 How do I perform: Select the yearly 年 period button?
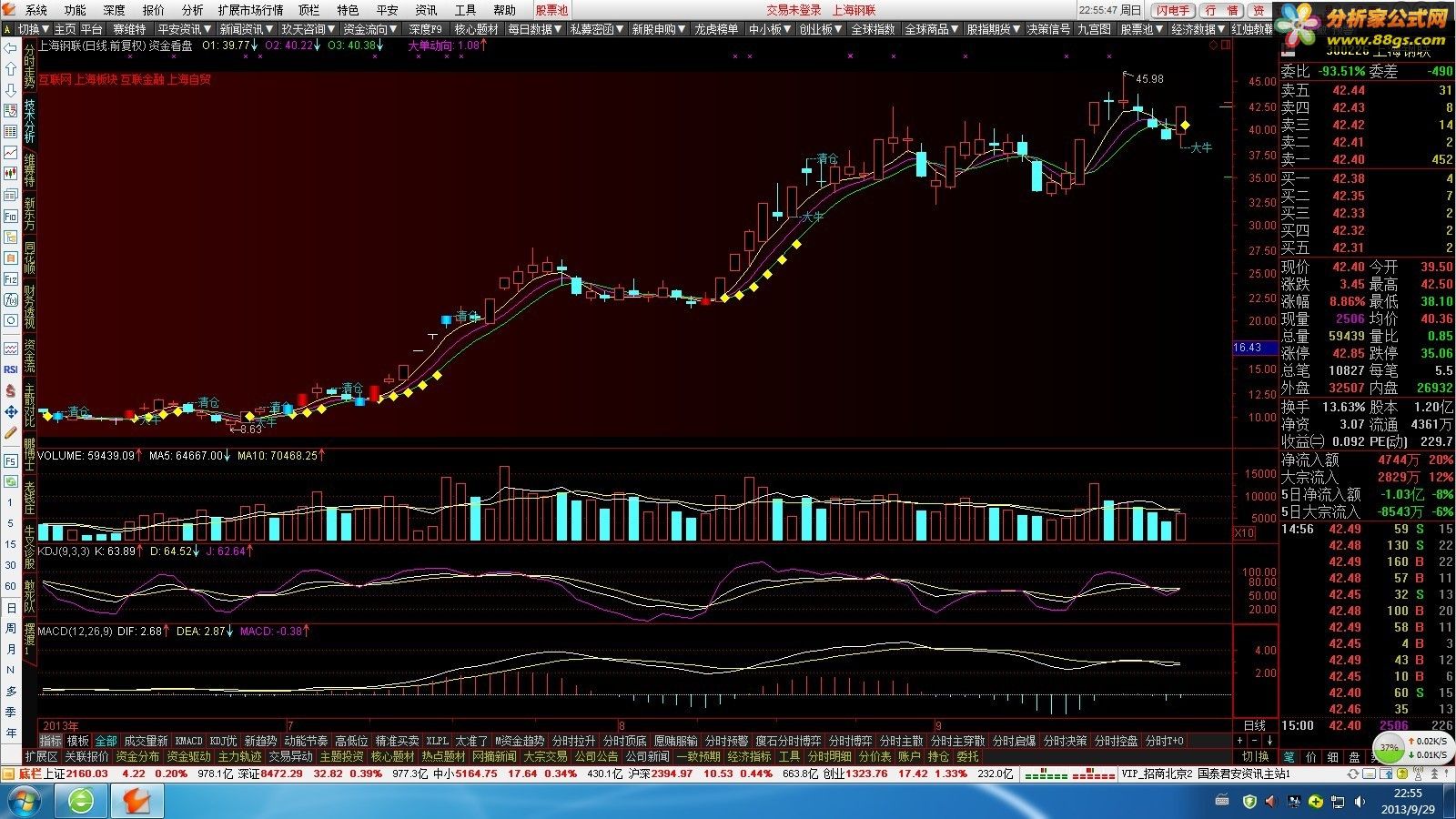click(11, 733)
